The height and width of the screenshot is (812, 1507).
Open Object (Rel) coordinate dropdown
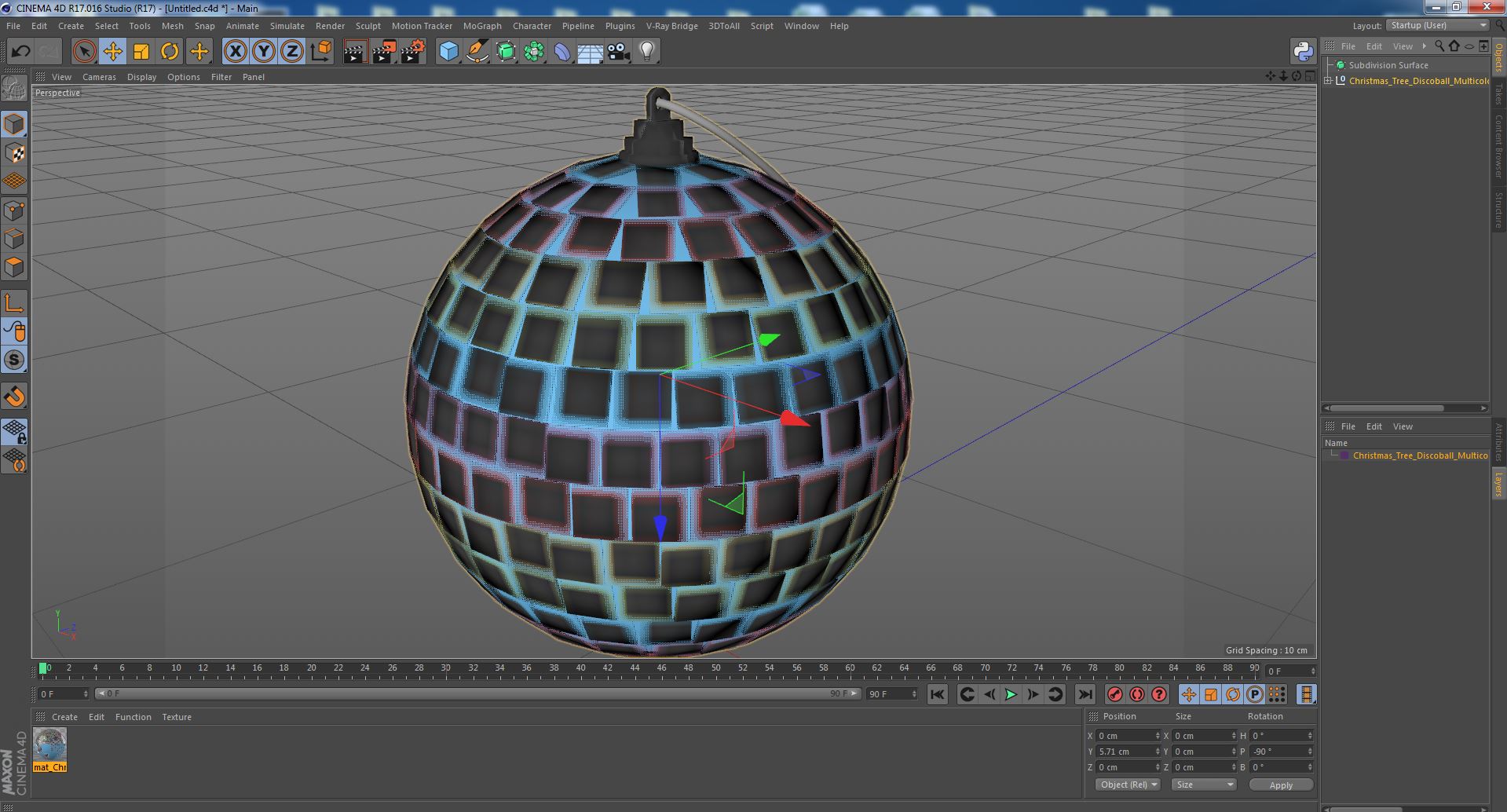click(1128, 785)
